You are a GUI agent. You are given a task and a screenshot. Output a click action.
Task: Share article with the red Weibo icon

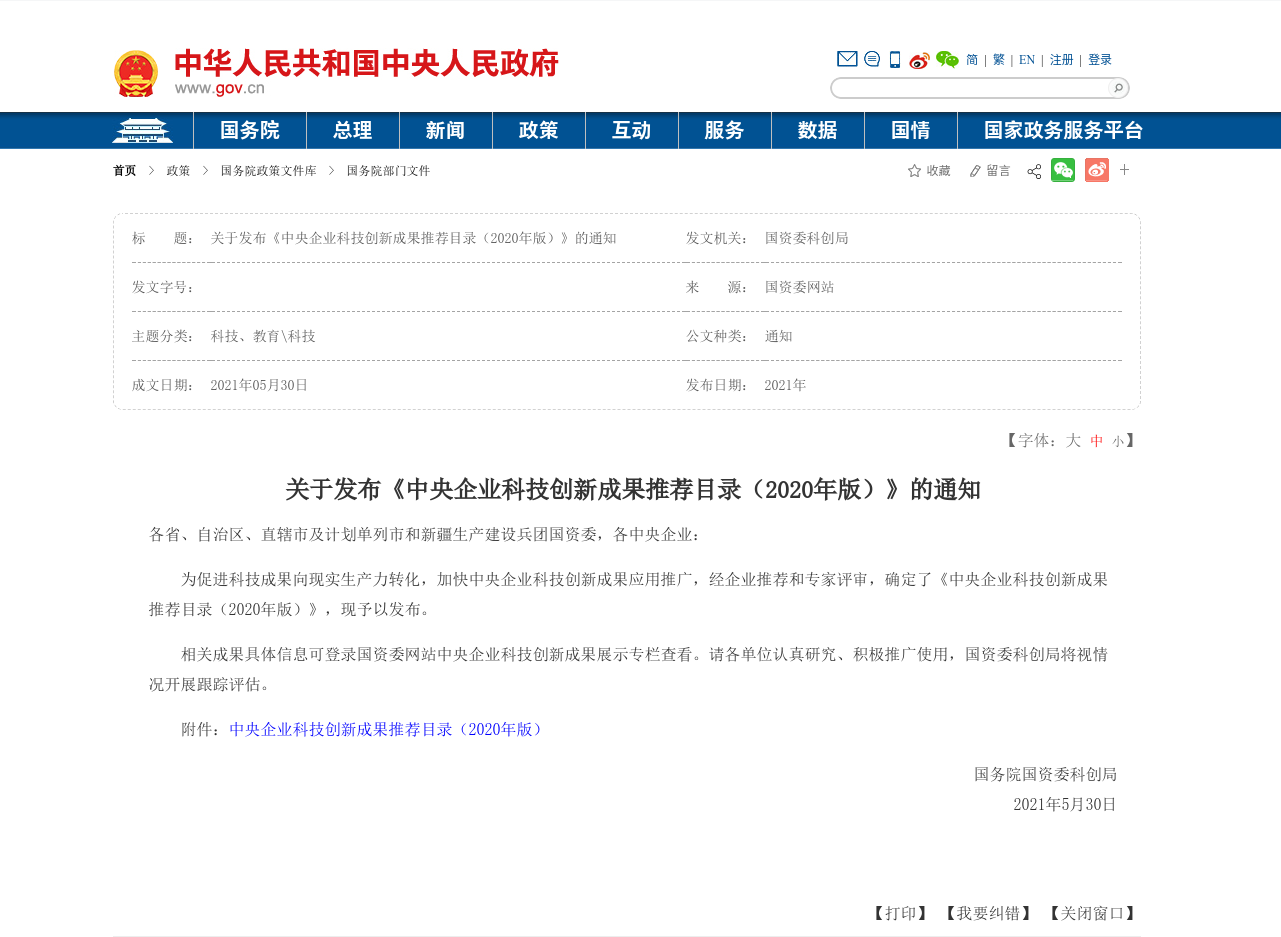pyautogui.click(x=1096, y=170)
